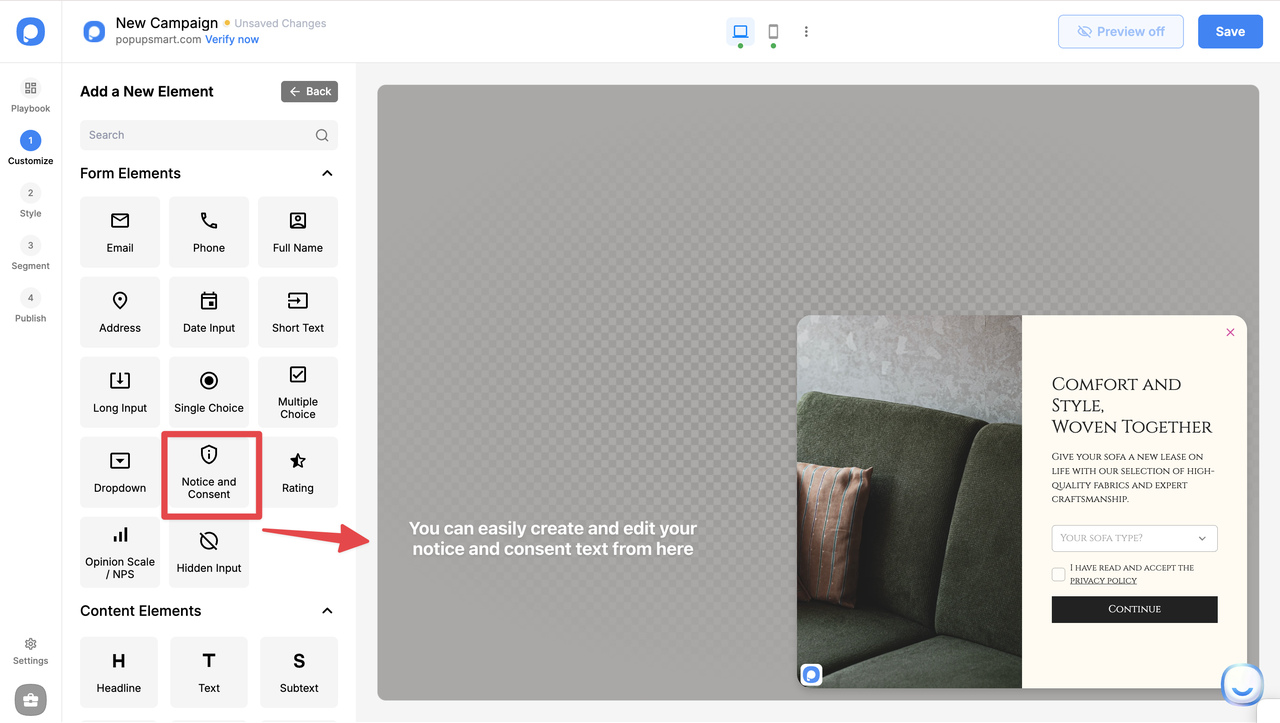Add a Hidden Input element

[x=208, y=552]
